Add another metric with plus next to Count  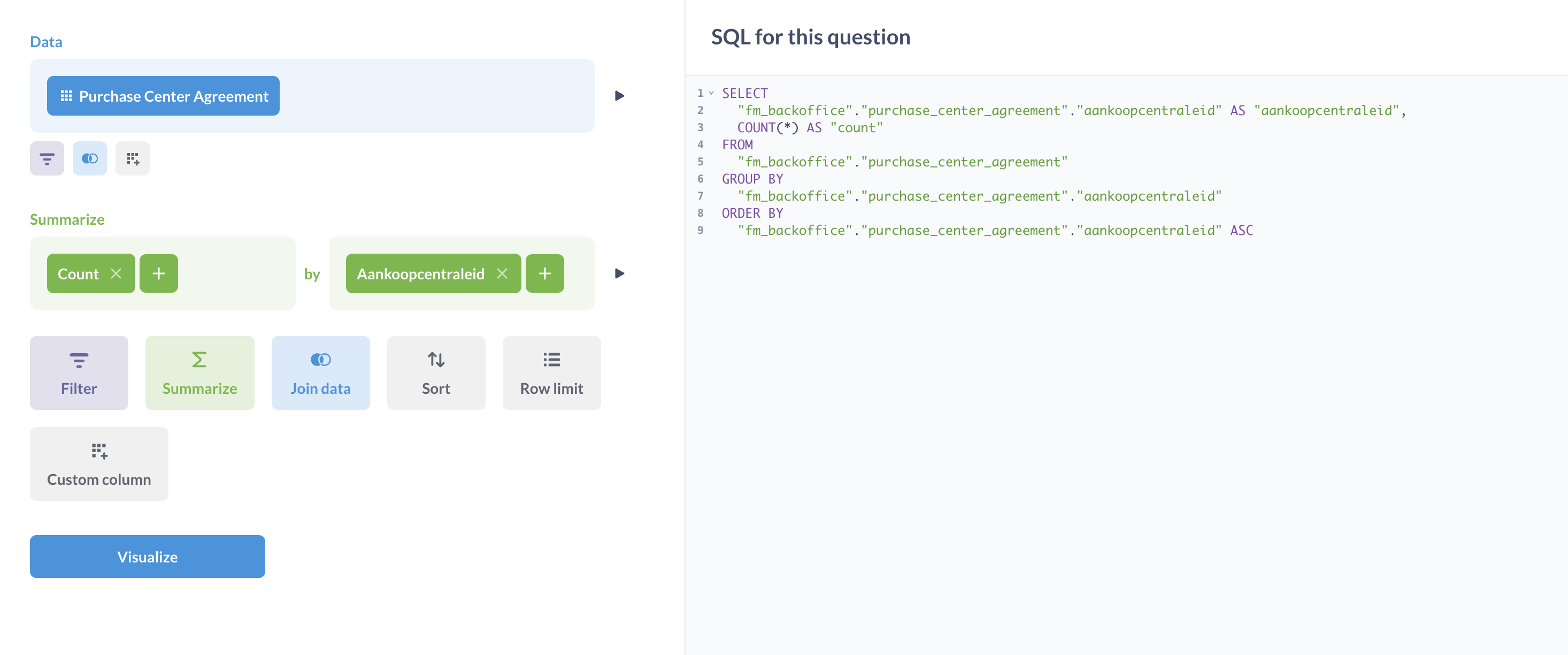click(158, 273)
